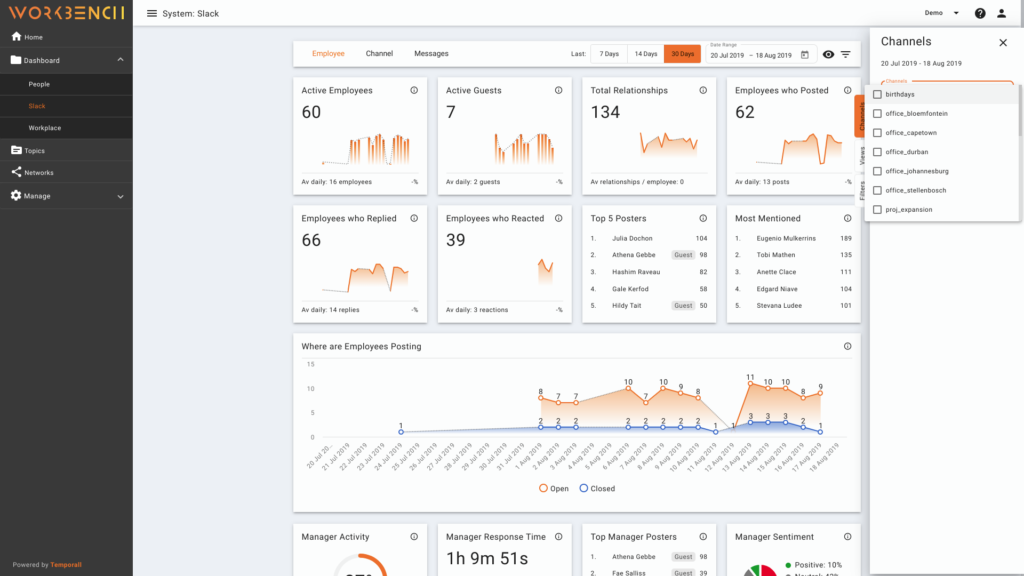Check the office_bloemfontein channel checkbox
Viewport: 1024px width, 576px height.
(877, 113)
